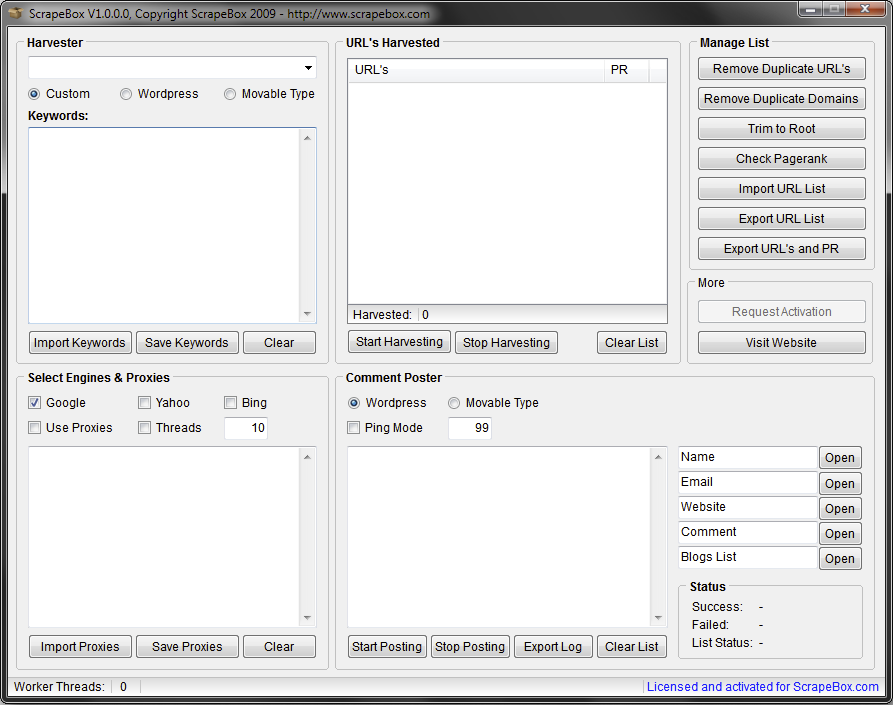The image size is (893, 705).
Task: Click Export URL's and PR
Action: tap(781, 249)
